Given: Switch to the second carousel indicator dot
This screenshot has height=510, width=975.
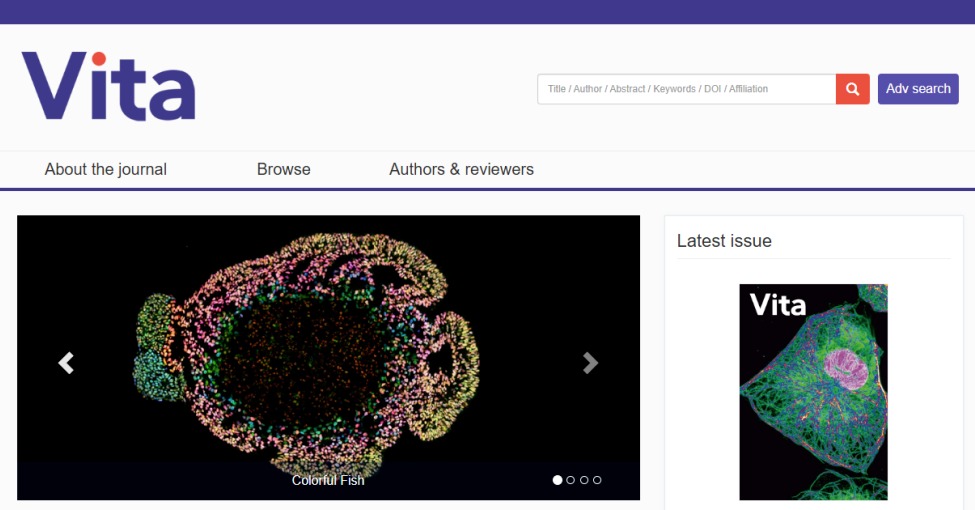Looking at the screenshot, I should point(571,480).
